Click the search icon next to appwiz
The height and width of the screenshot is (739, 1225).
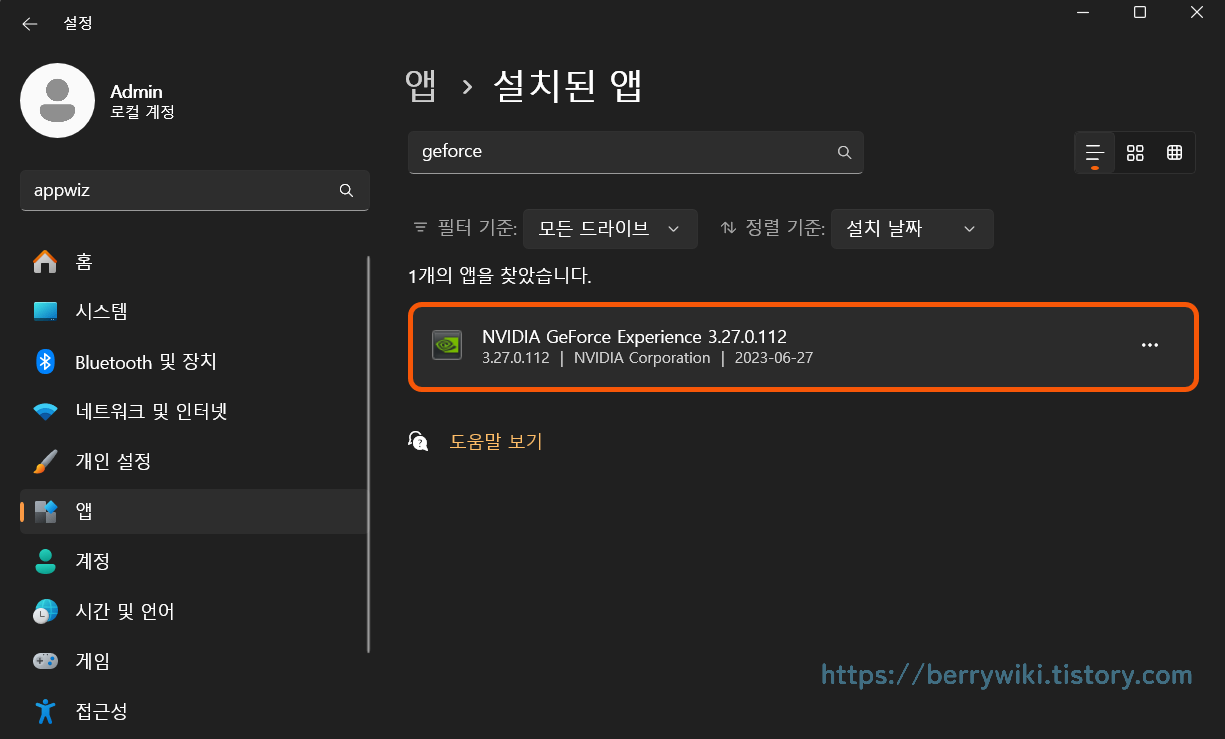[346, 190]
